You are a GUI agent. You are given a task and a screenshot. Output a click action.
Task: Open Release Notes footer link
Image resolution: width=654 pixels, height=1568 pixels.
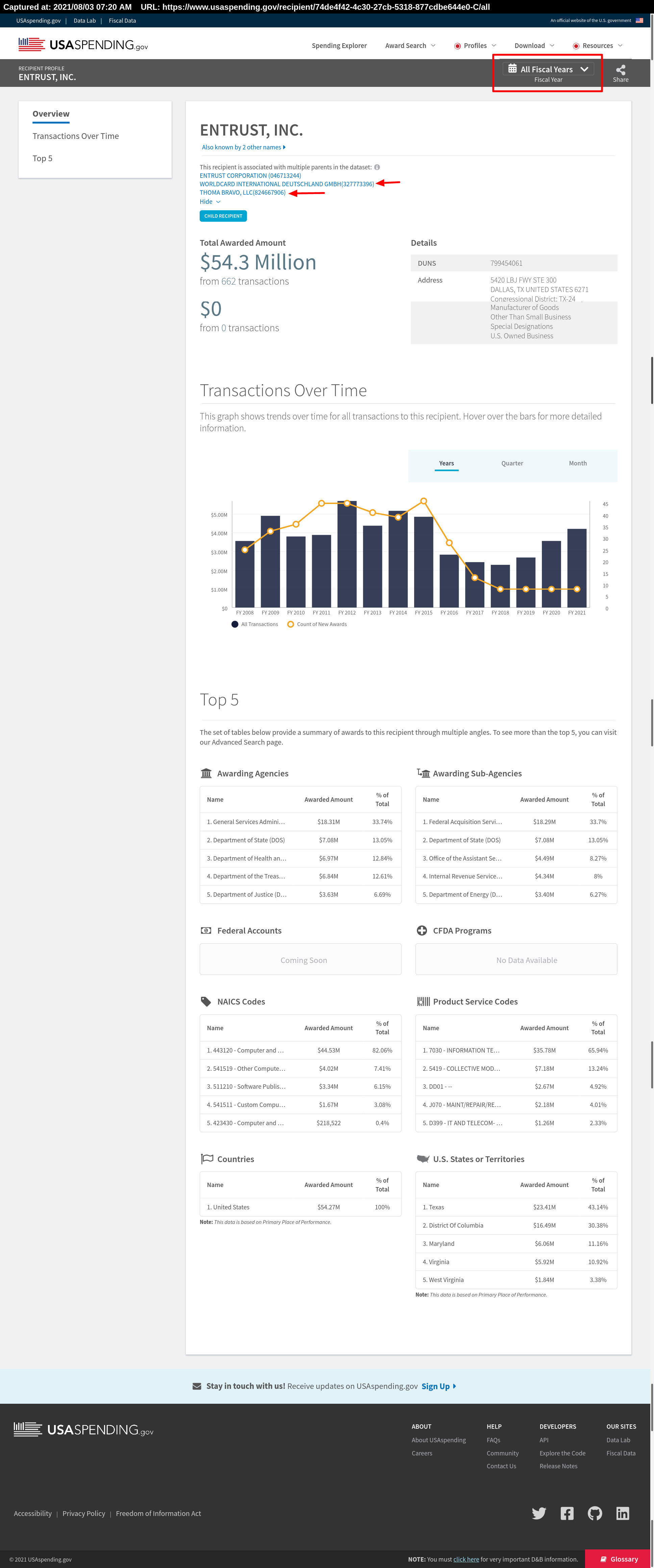pos(558,1466)
